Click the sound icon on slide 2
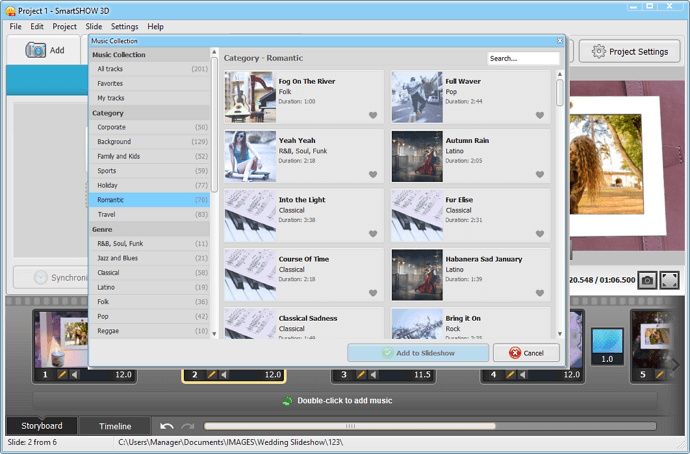This screenshot has width=690, height=454. [224, 375]
